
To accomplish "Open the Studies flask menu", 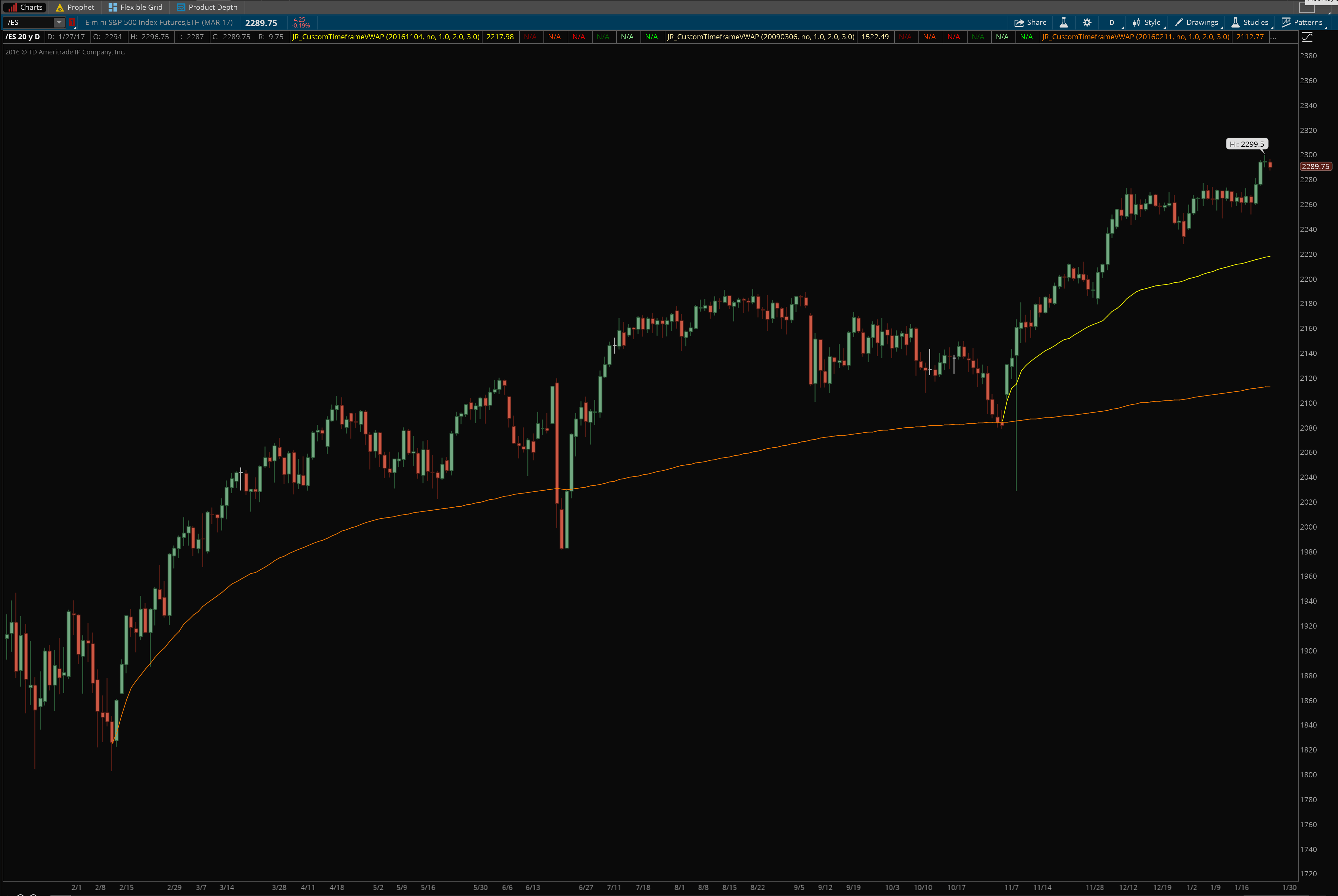I will point(1250,22).
